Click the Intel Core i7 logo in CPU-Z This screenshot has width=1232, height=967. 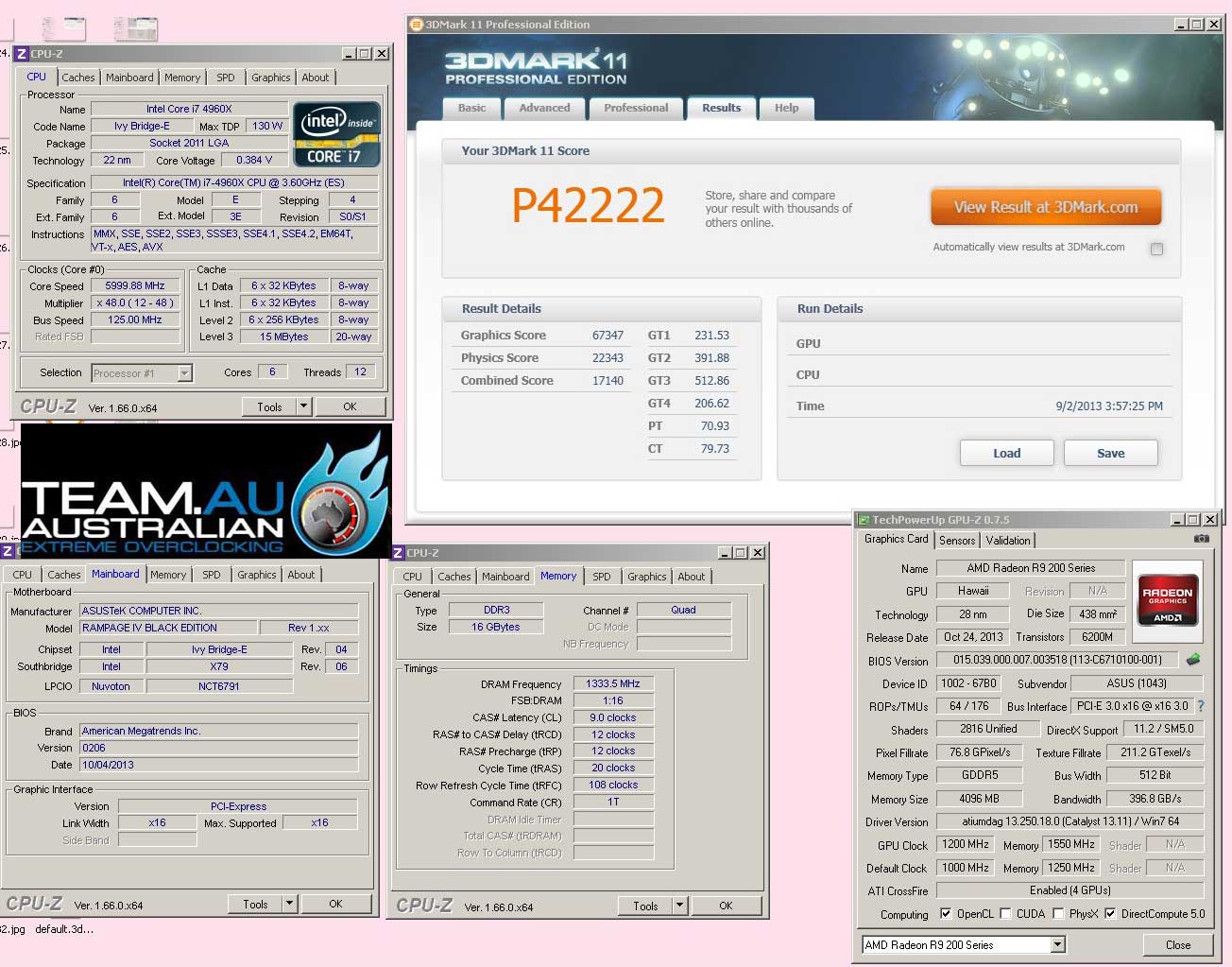click(336, 135)
